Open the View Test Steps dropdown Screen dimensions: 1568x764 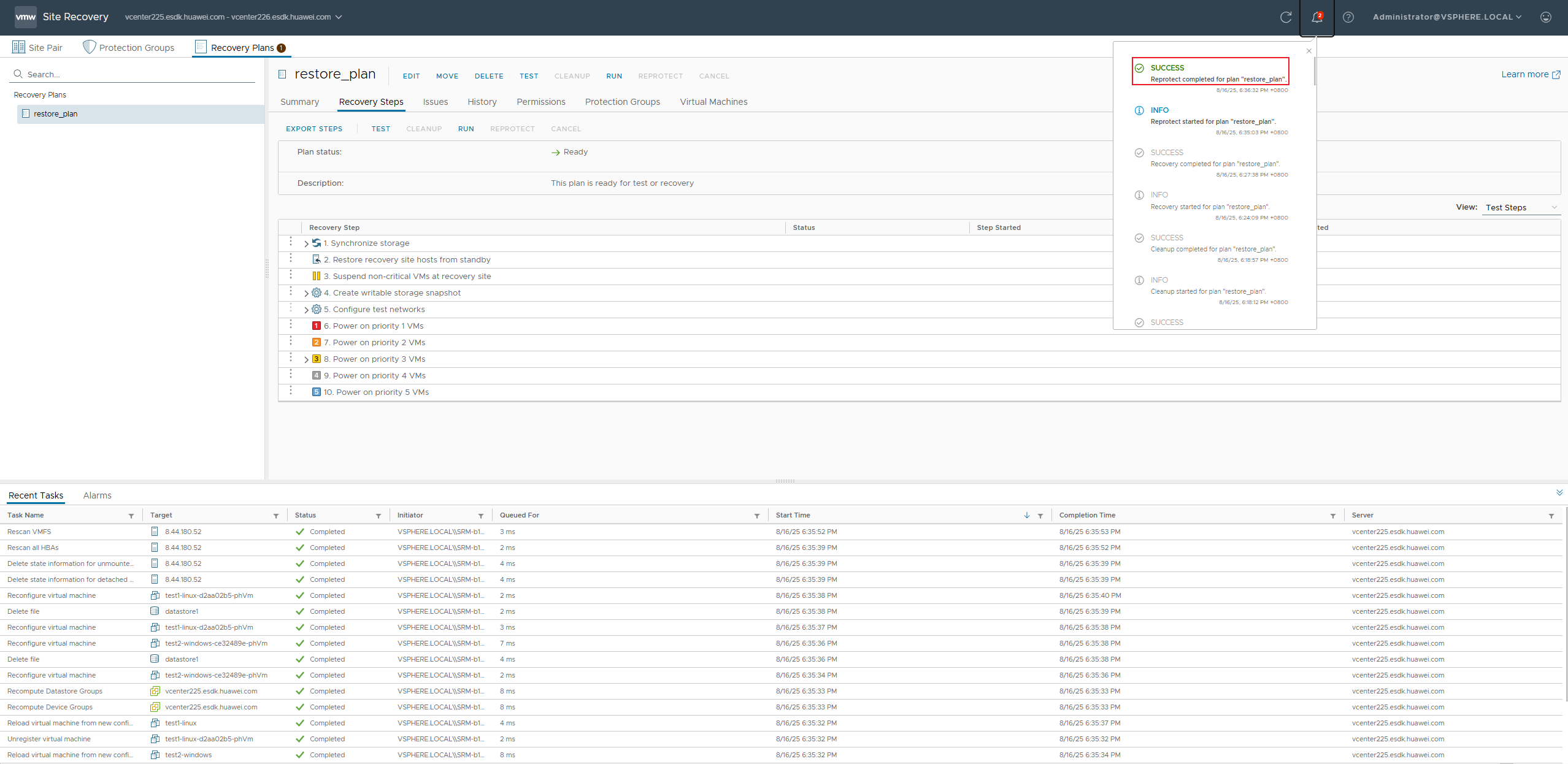[x=1521, y=207]
